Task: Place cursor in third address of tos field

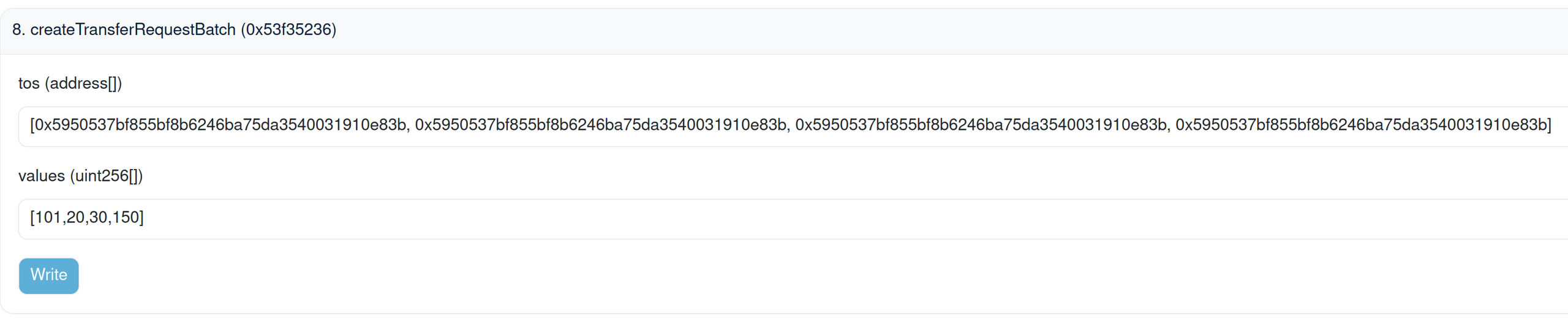Action: coord(981,125)
